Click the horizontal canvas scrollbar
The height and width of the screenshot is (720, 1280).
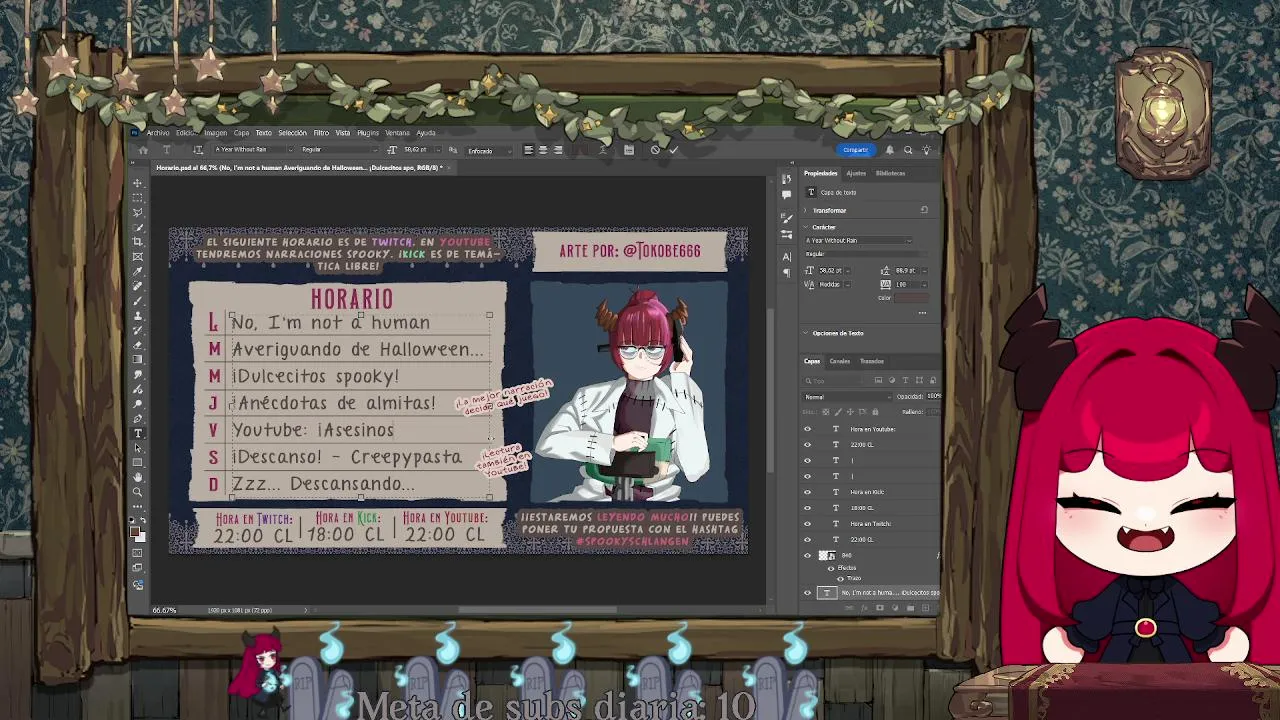coord(538,610)
